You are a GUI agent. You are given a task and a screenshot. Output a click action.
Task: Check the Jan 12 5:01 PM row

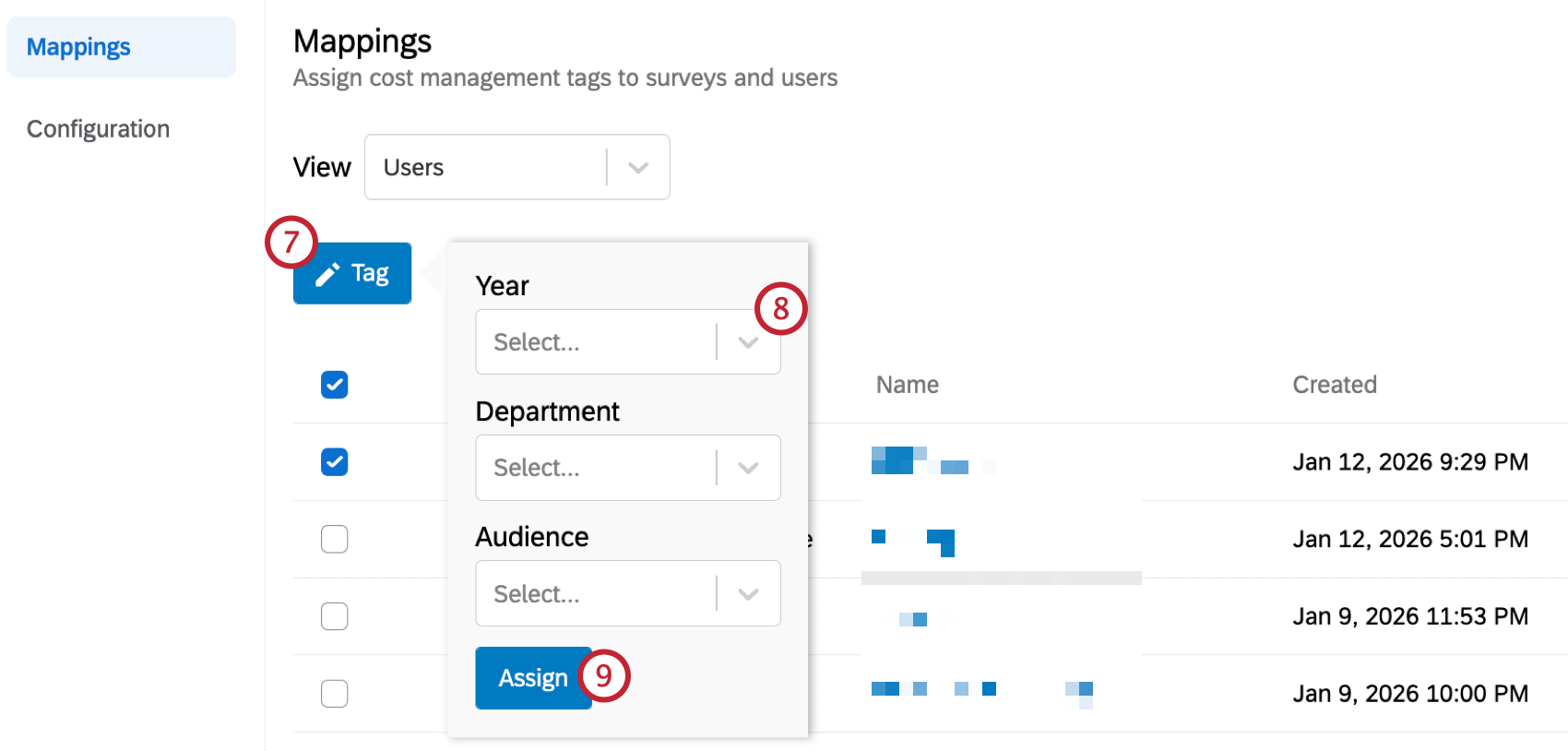[x=335, y=539]
